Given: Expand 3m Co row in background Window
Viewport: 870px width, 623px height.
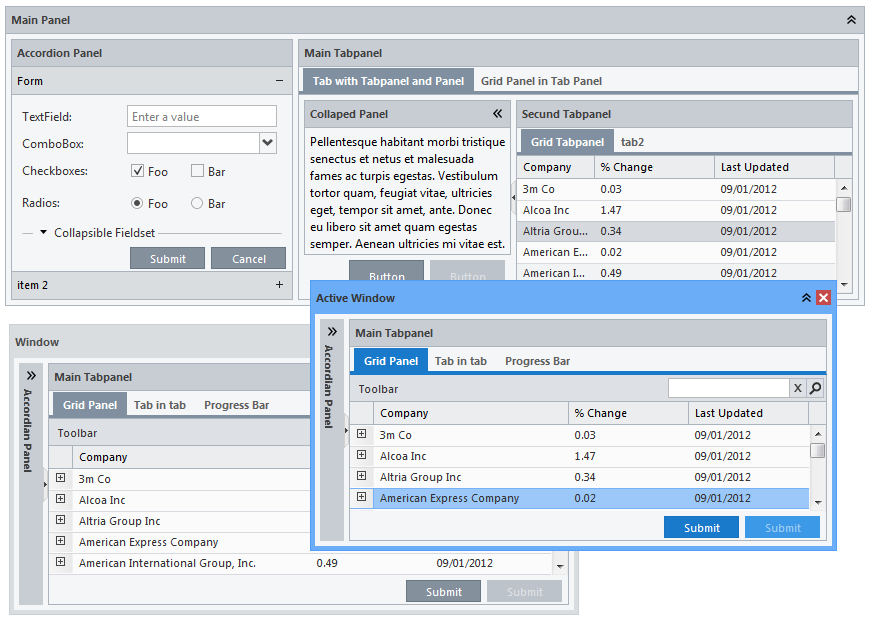Looking at the screenshot, I should tap(60, 478).
